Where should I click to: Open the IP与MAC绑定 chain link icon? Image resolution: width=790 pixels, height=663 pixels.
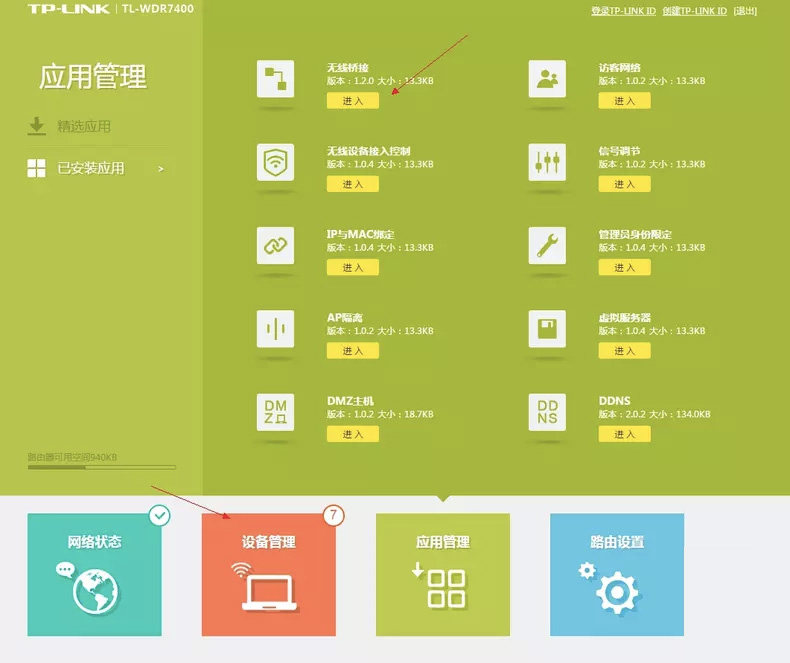click(276, 245)
